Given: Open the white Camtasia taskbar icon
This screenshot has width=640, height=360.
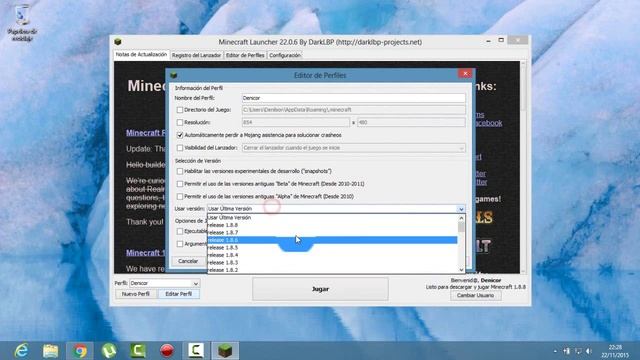Looking at the screenshot, I should 196,351.
